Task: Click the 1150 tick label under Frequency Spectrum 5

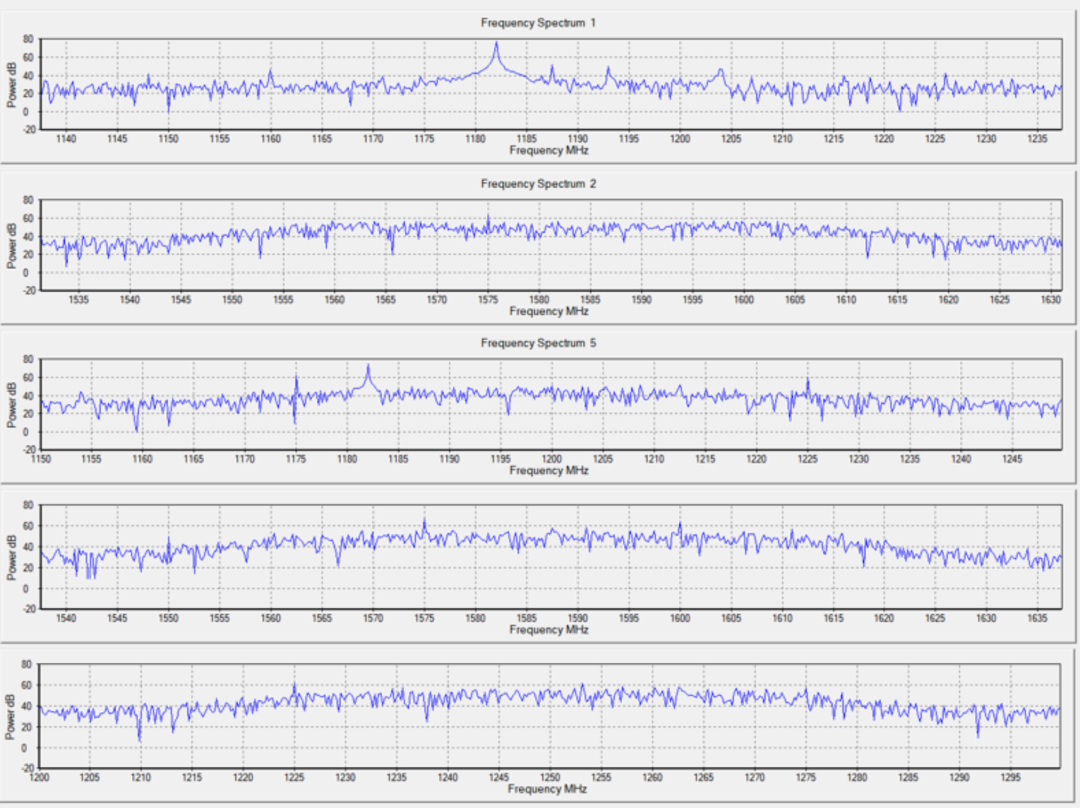Action: click(40, 459)
